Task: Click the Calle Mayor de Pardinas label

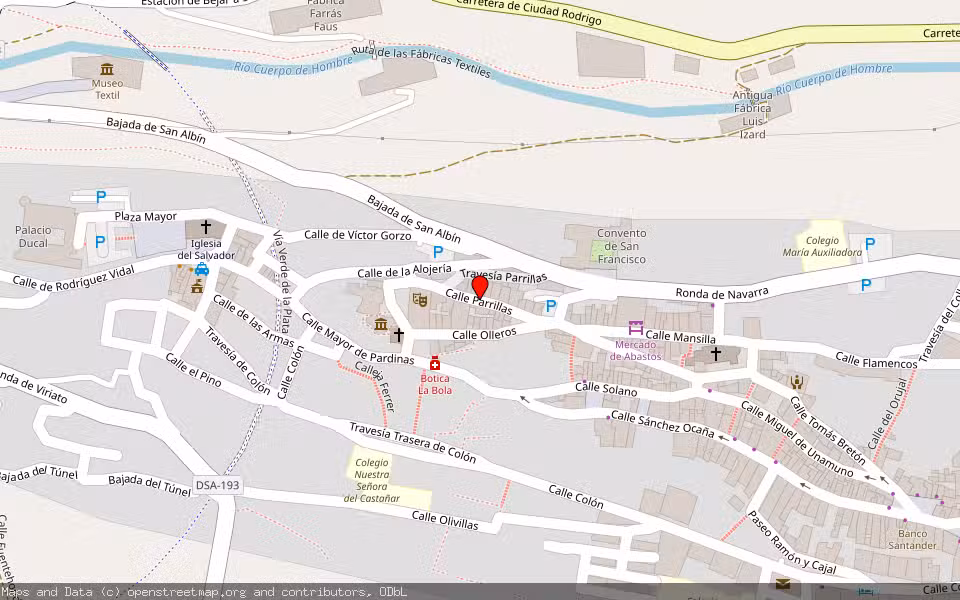Action: point(358,339)
